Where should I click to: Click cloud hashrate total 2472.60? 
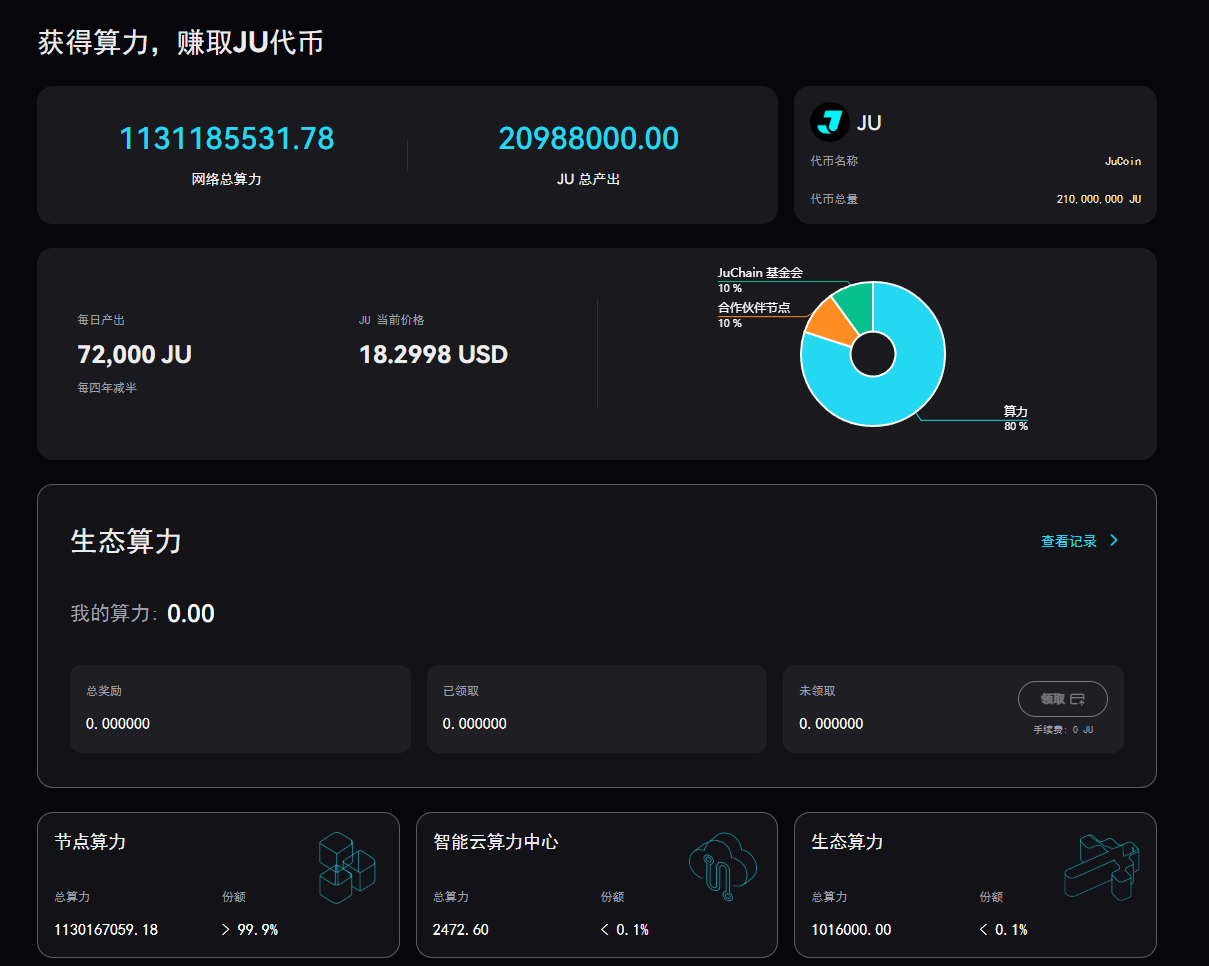pos(461,930)
